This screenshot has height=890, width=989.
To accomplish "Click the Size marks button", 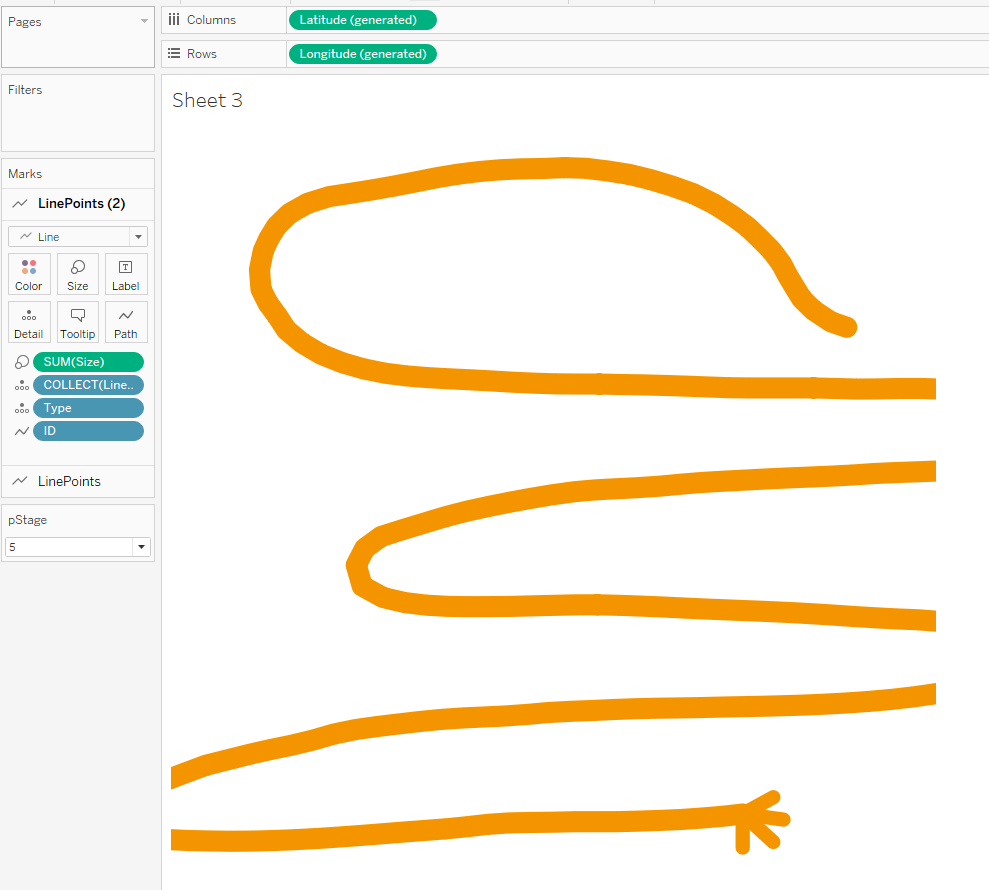I will pyautogui.click(x=78, y=274).
